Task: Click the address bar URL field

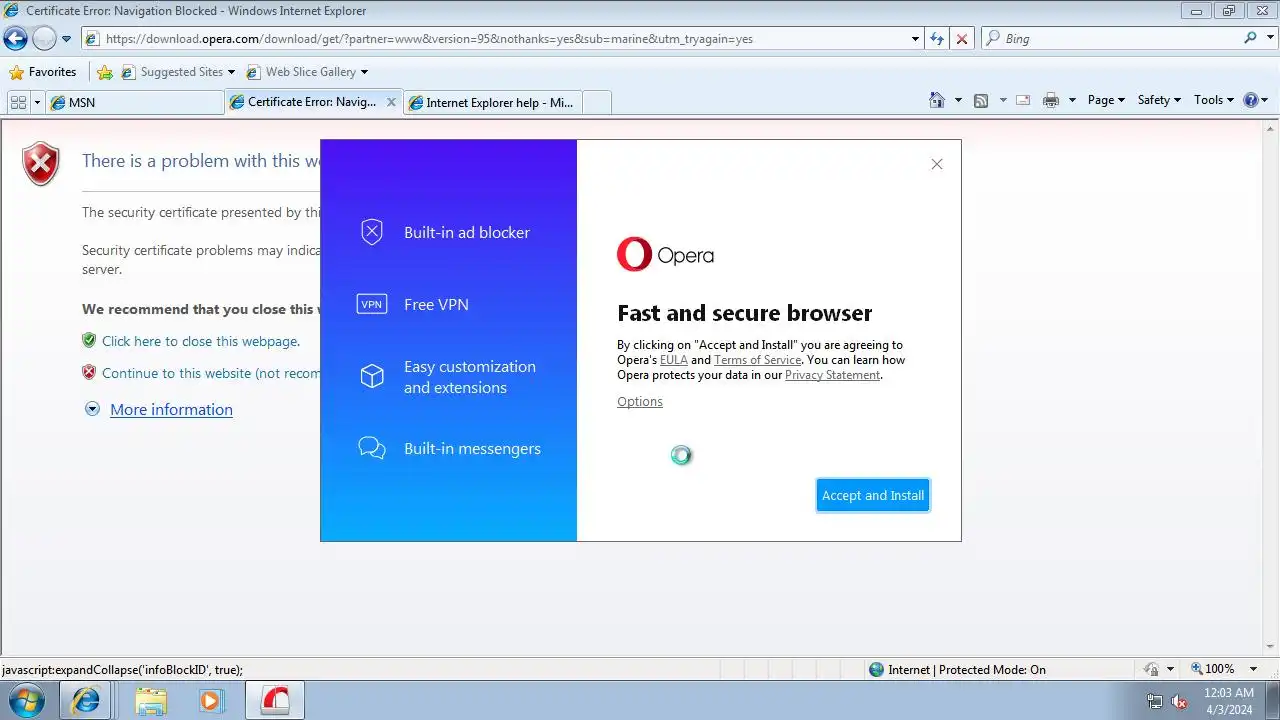Action: (495, 39)
